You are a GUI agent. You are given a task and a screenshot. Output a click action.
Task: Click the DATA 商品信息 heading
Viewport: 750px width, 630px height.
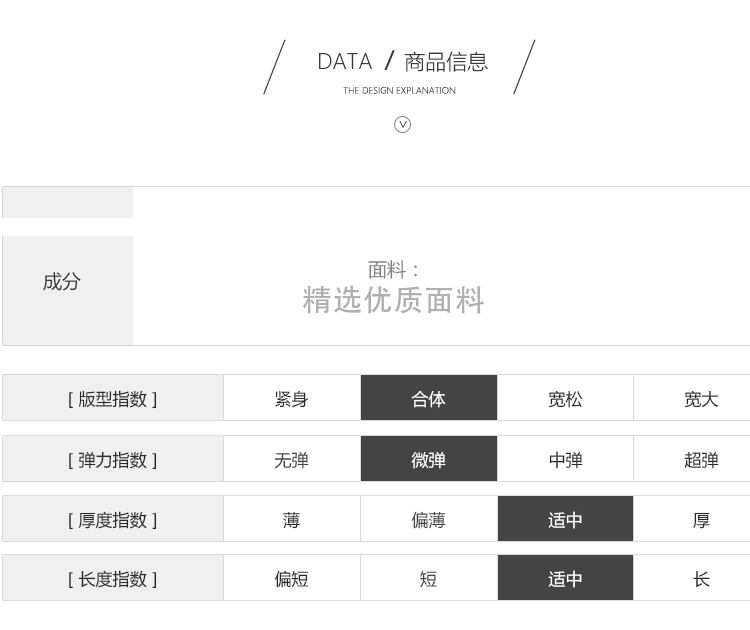click(402, 62)
